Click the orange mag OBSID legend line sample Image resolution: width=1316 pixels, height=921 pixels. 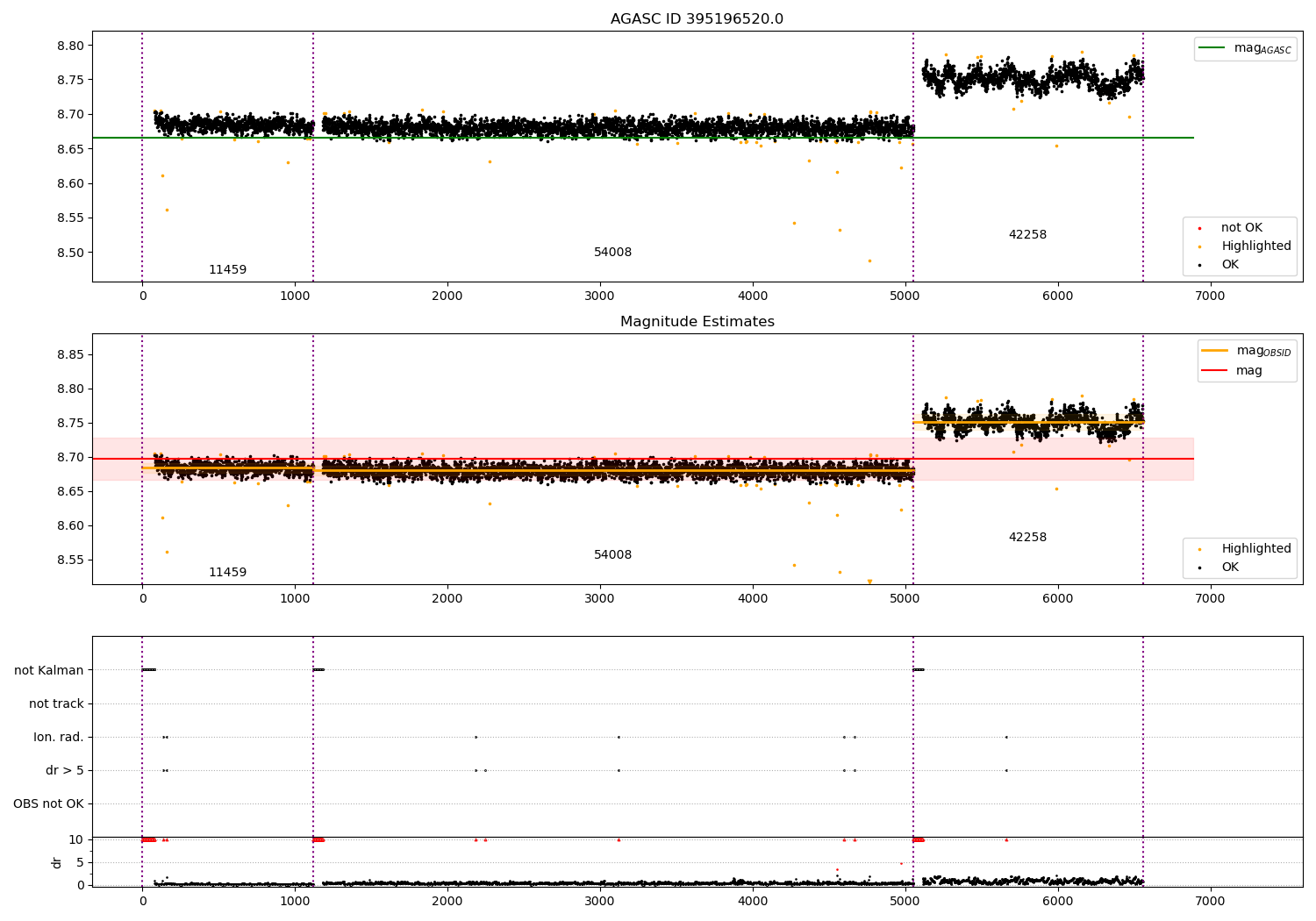(x=1215, y=351)
